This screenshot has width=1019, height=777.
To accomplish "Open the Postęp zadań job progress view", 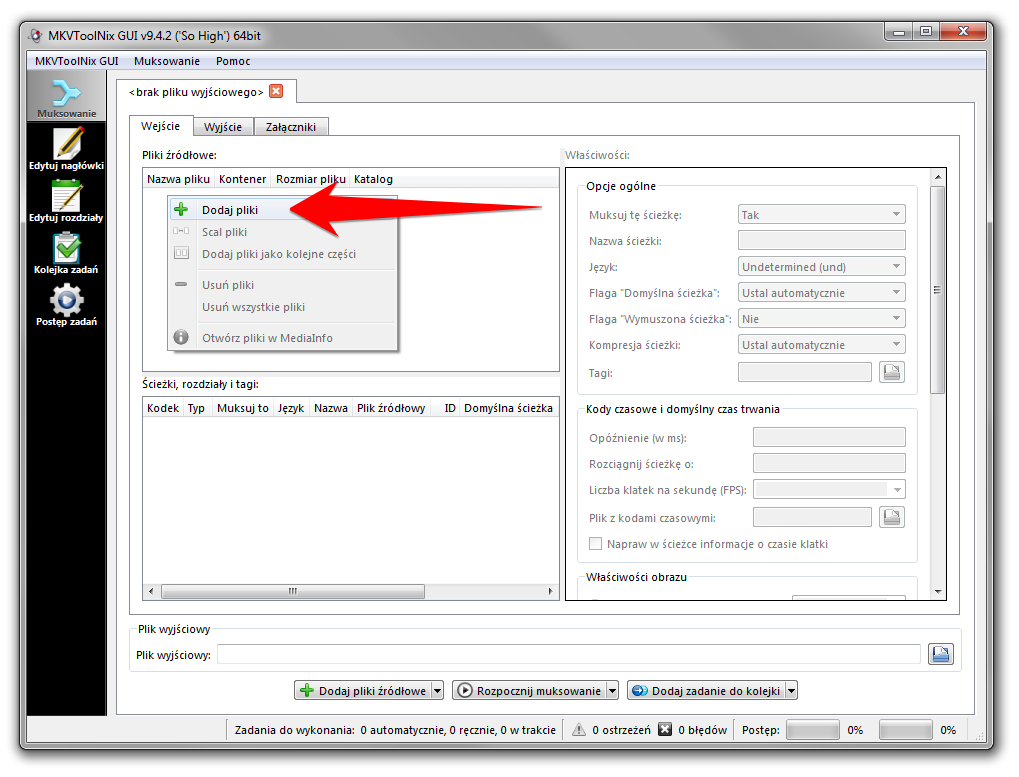I will pos(66,305).
